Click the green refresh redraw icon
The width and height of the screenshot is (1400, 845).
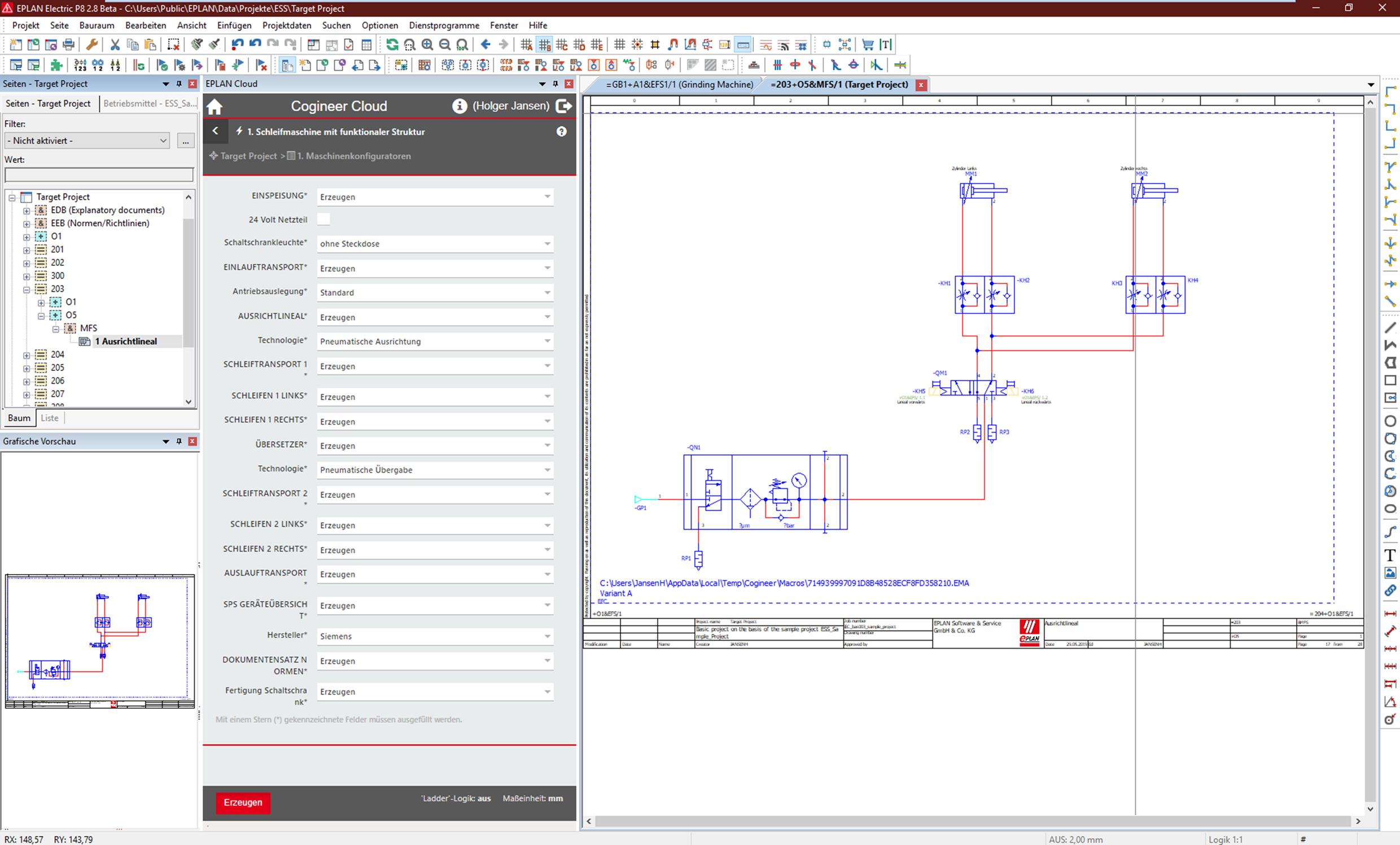(x=392, y=45)
